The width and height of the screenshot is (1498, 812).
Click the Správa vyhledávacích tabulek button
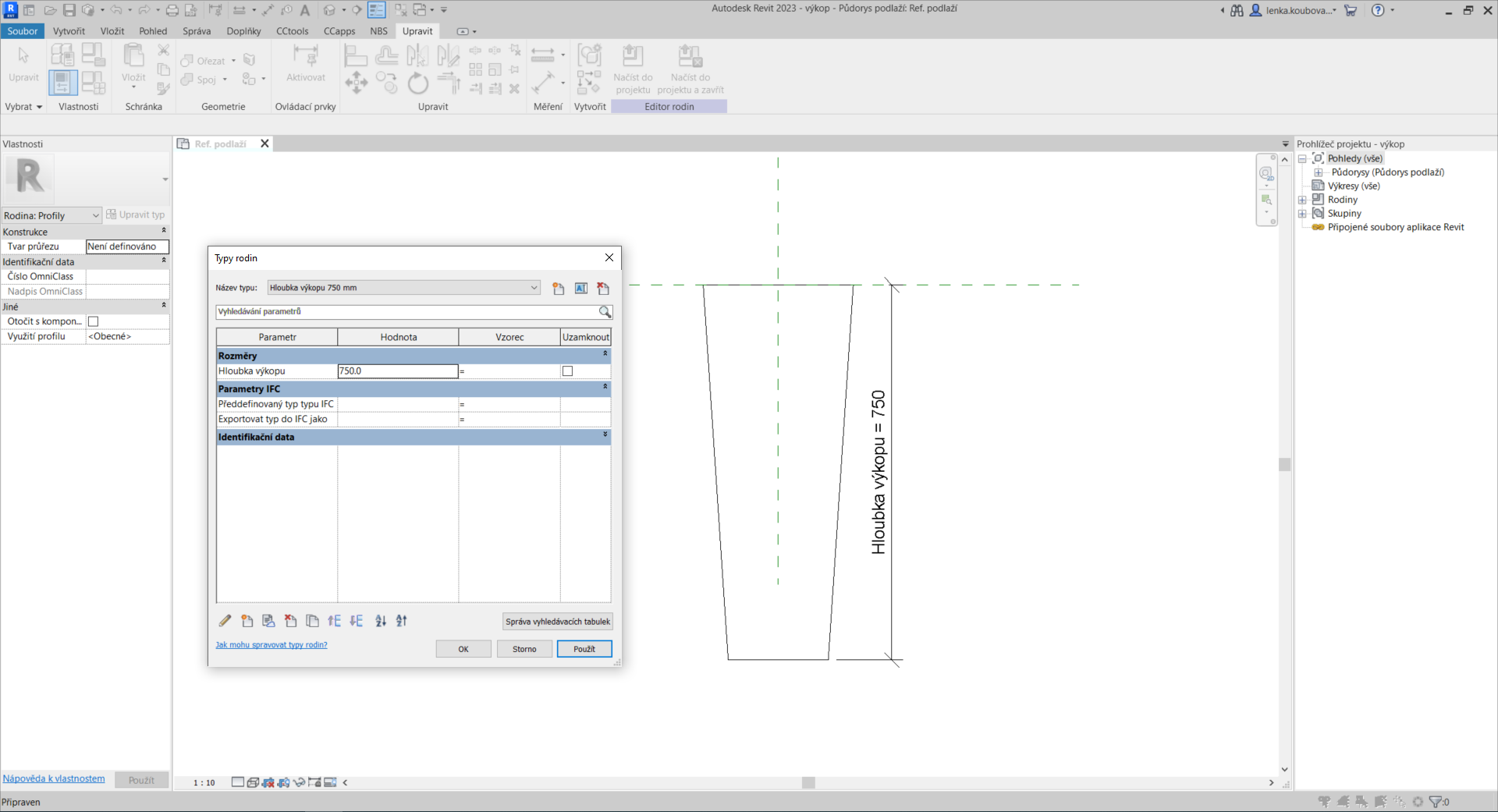pos(557,622)
